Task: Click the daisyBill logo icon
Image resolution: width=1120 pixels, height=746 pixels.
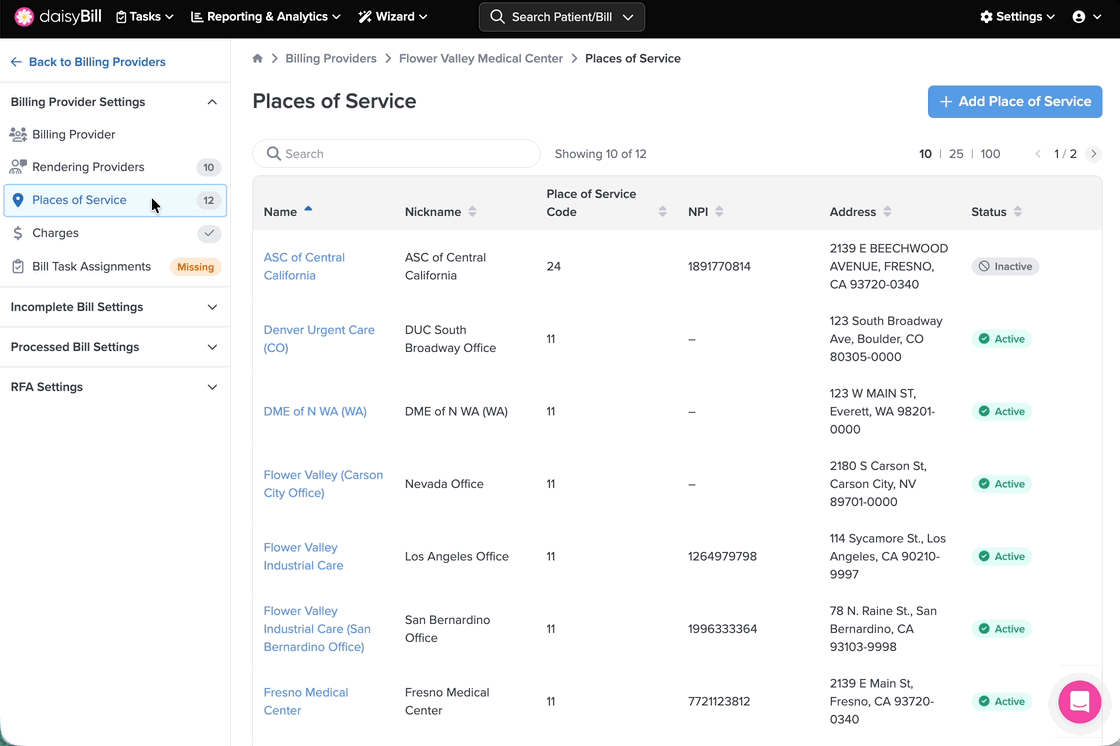Action: pyautogui.click(x=24, y=17)
